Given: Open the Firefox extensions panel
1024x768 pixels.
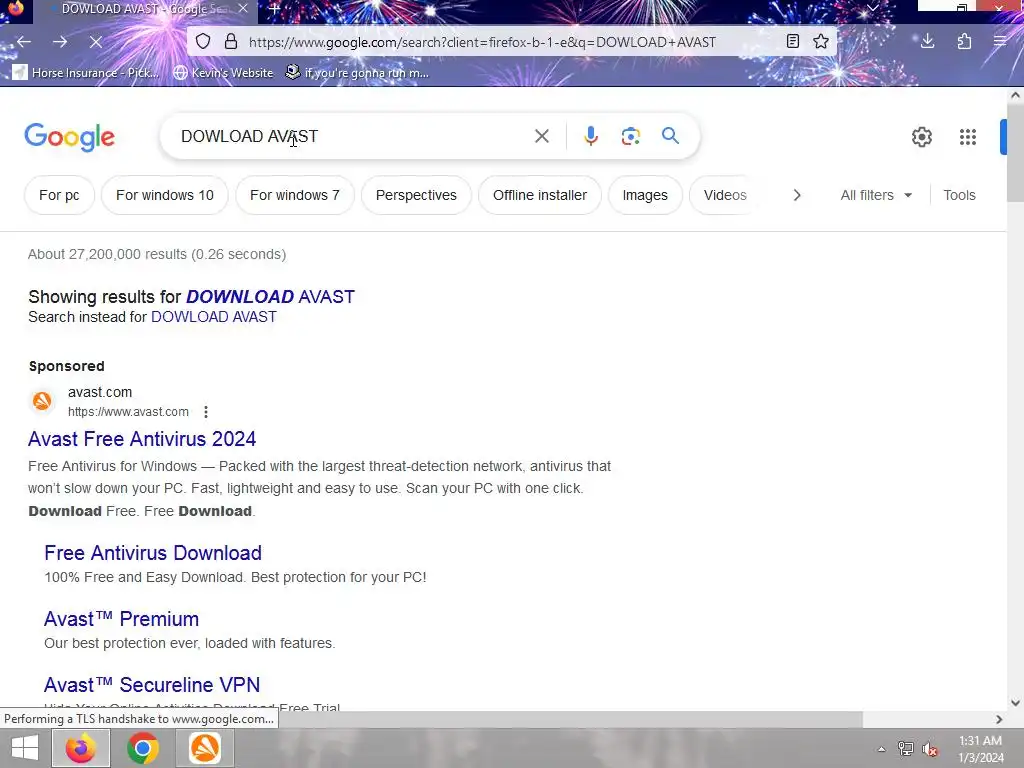Looking at the screenshot, I should point(964,42).
